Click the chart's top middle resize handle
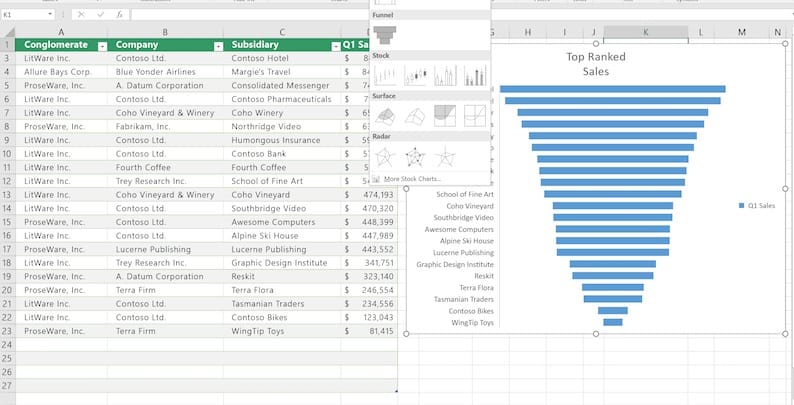Image resolution: width=794 pixels, height=405 pixels. [x=596, y=44]
